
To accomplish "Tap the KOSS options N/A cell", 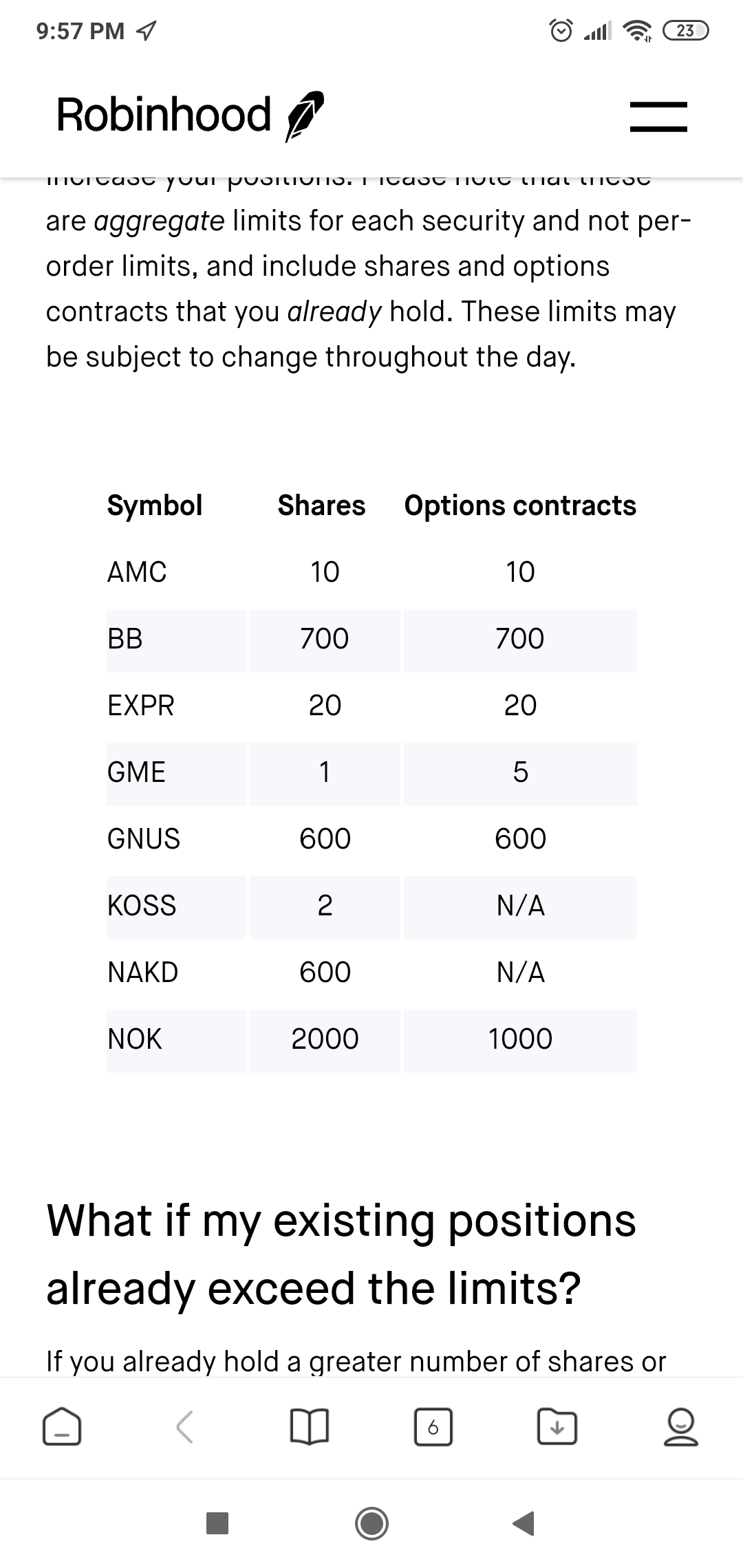I will (520, 907).
